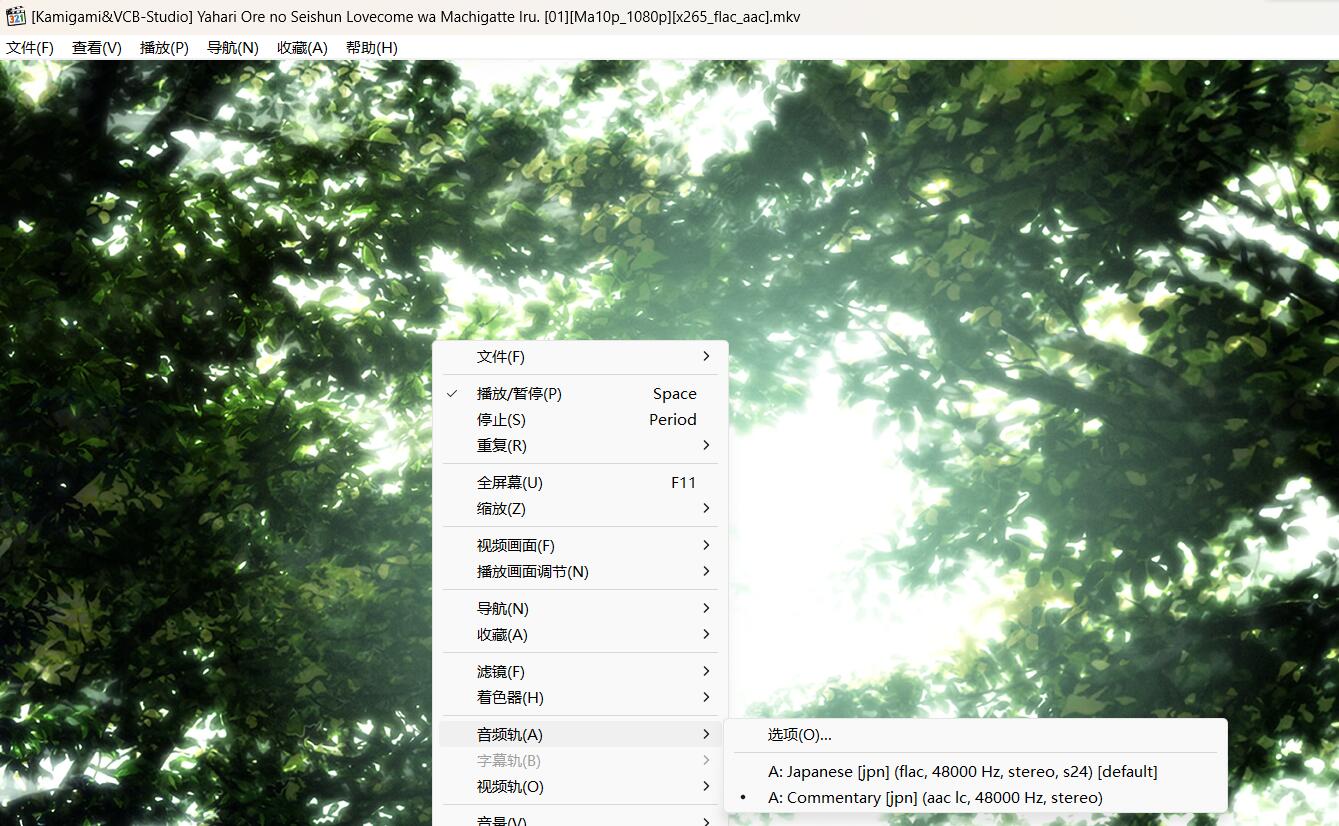Expand the 视频画面(F) submenu
1339x826 pixels.
pos(580,546)
